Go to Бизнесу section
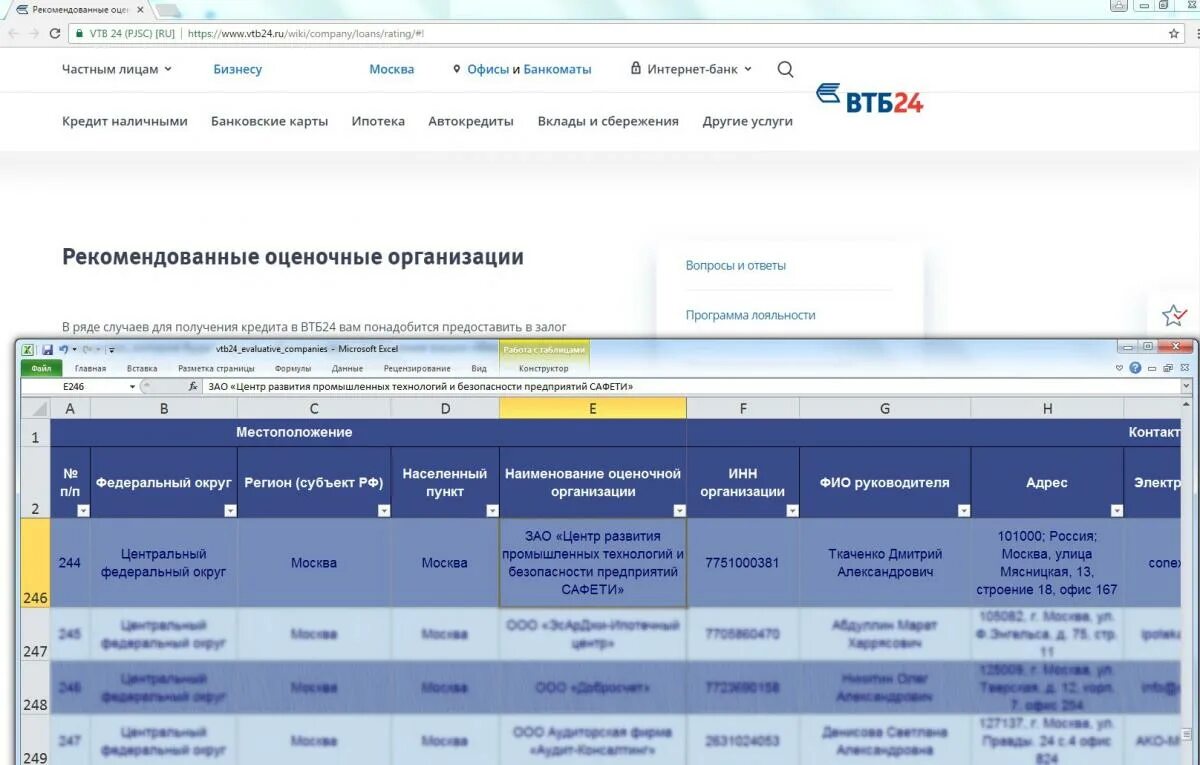This screenshot has height=765, width=1200. tap(237, 69)
